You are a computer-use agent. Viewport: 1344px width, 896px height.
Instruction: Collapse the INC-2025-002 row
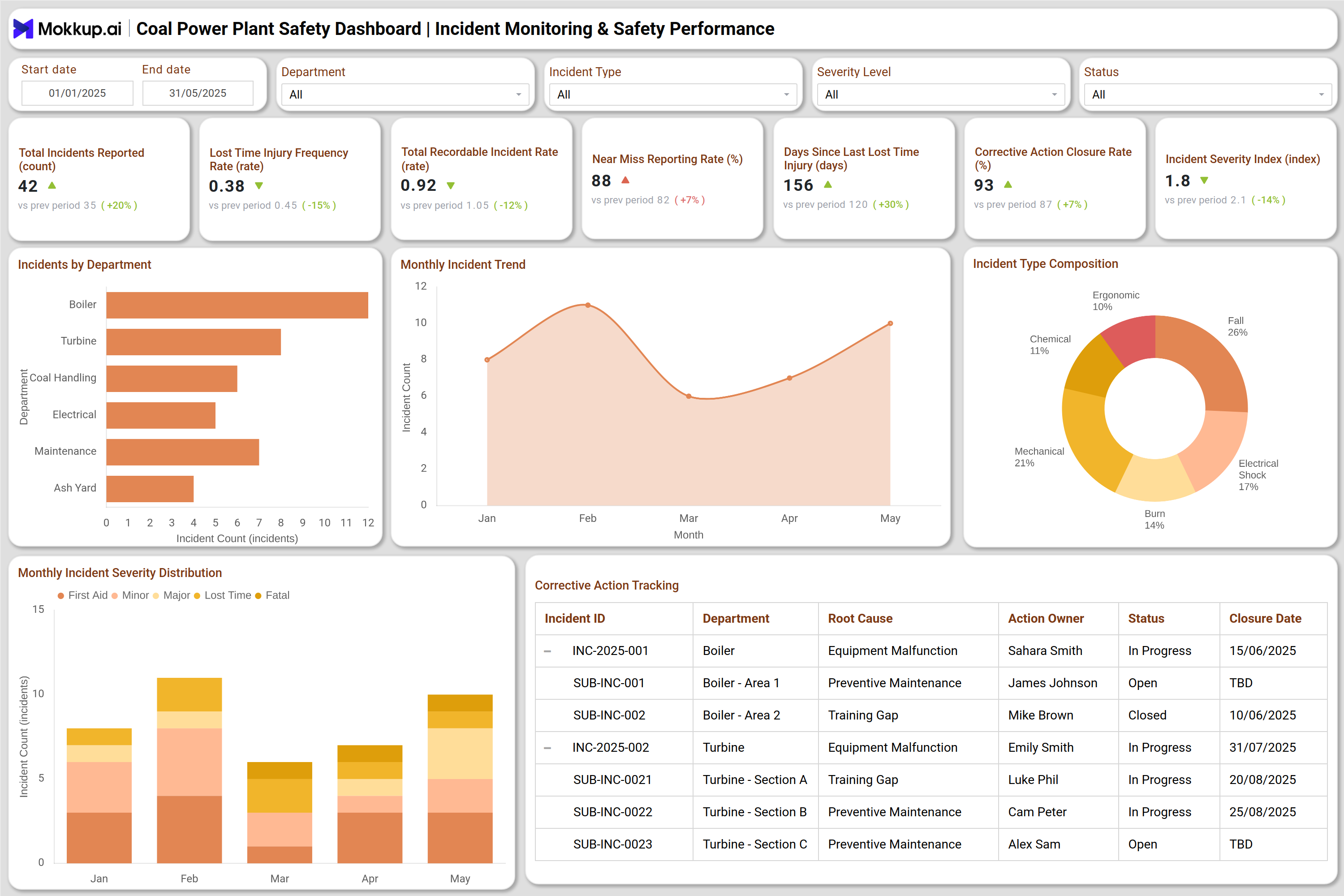547,748
